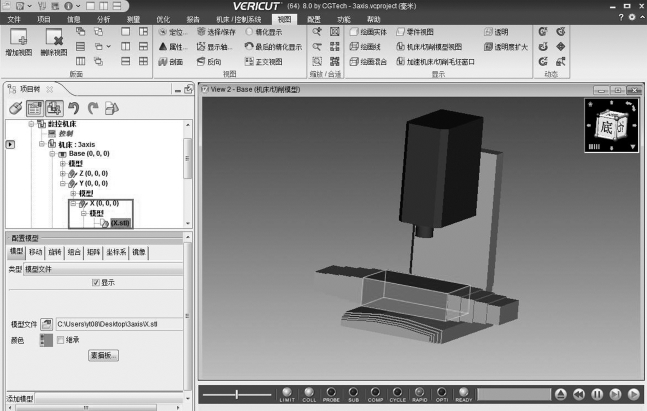Collapse the Base (0, 0, 0) tree node
This screenshot has height=411, width=647.
click(53, 155)
